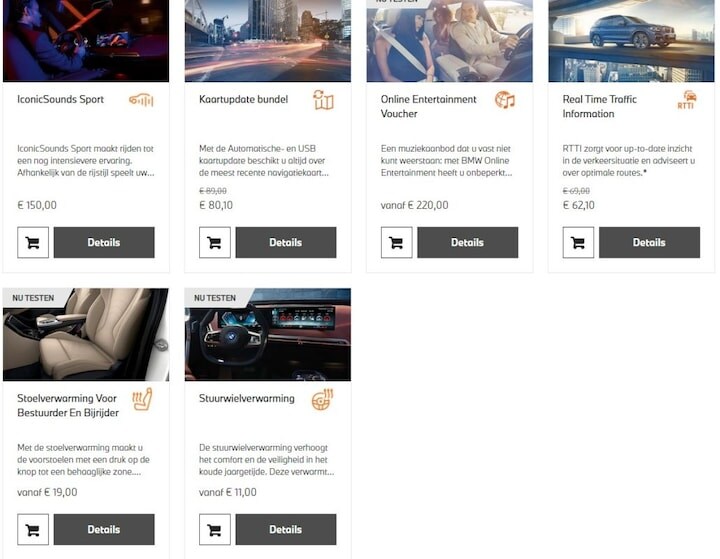Click the RTTI car icon
This screenshot has height=559, width=720.
click(x=687, y=100)
